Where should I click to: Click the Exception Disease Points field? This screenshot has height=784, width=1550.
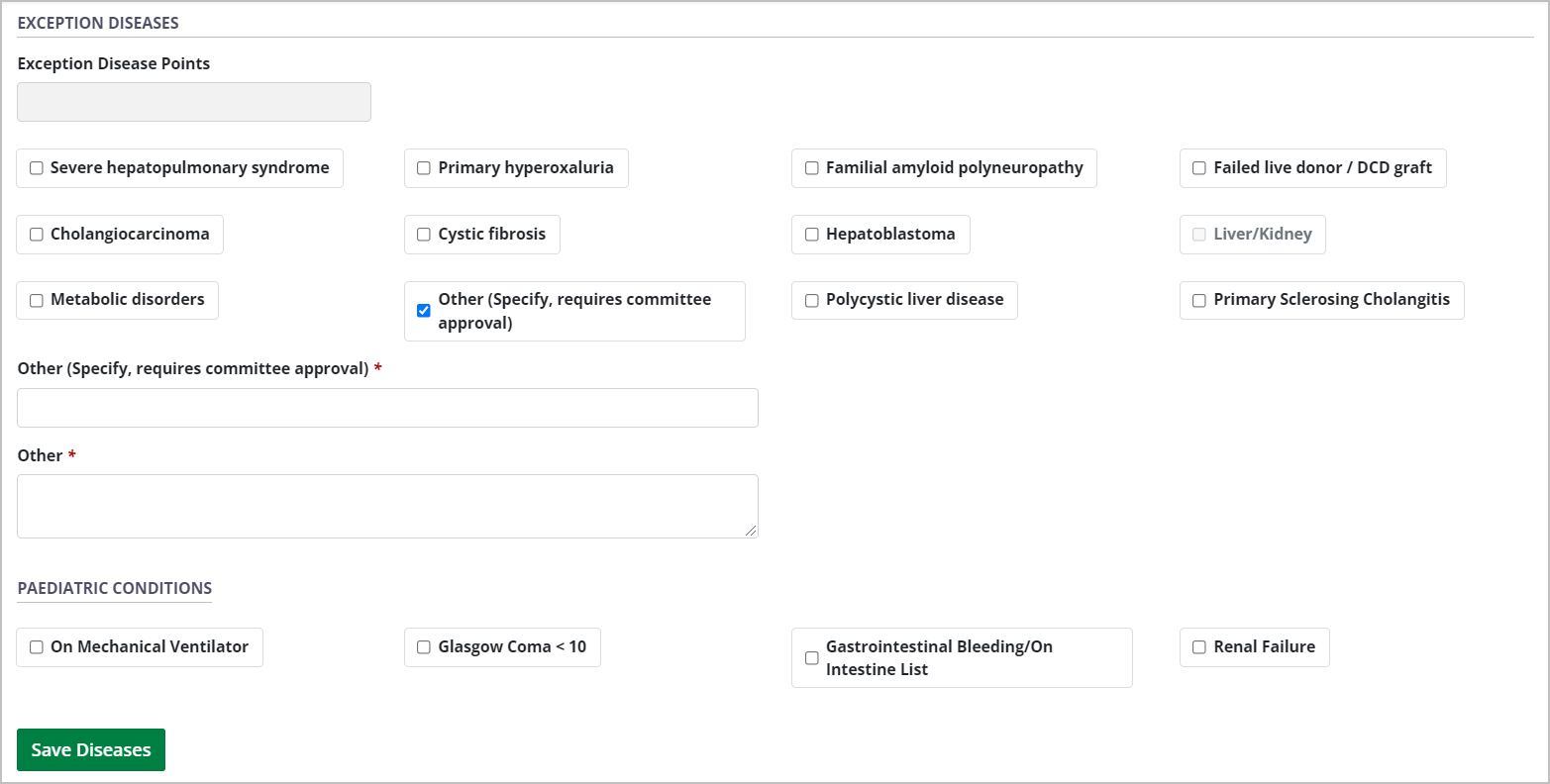point(193,101)
